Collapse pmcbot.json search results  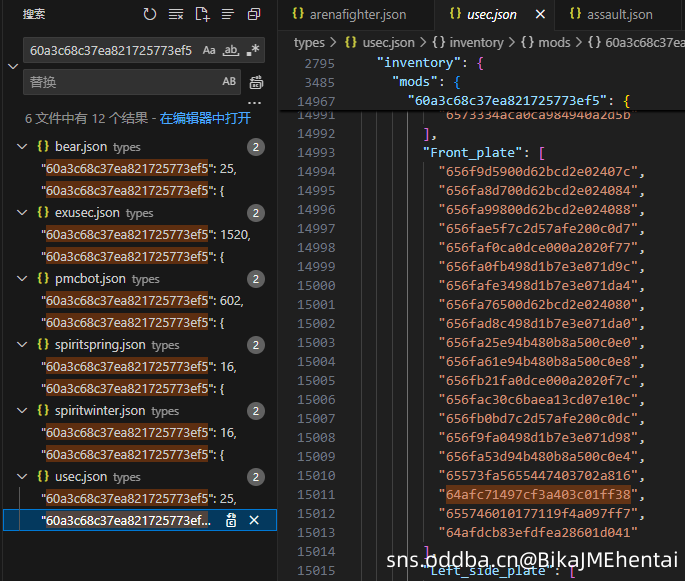24,279
